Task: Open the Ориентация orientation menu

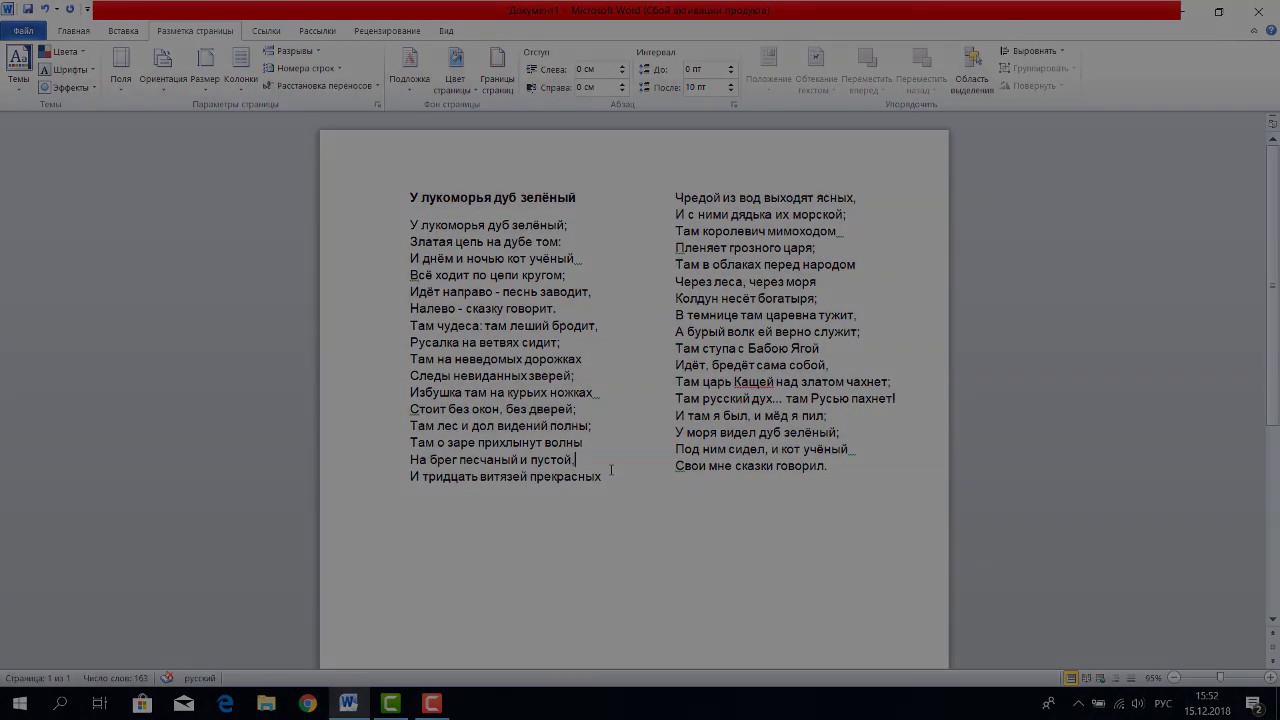Action: pyautogui.click(x=163, y=69)
